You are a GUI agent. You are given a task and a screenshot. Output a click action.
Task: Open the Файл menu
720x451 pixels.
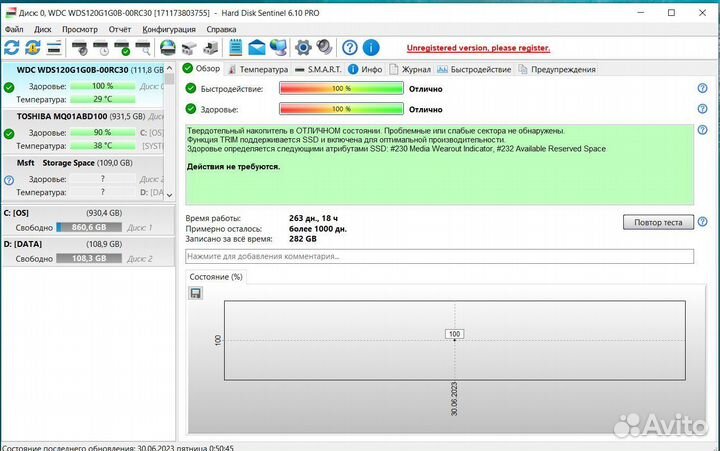(x=14, y=29)
